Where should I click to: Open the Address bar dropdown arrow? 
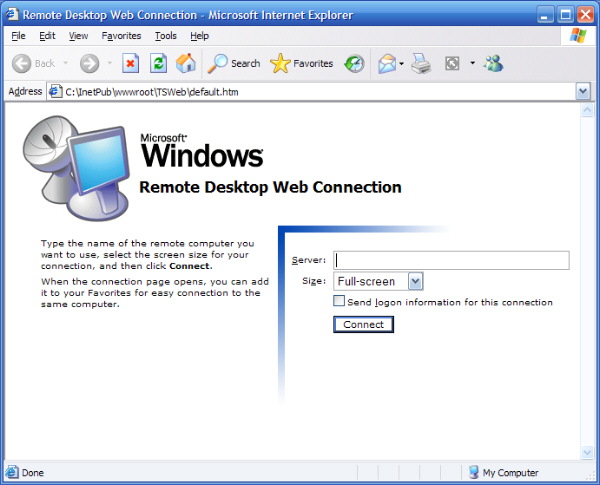click(x=583, y=91)
